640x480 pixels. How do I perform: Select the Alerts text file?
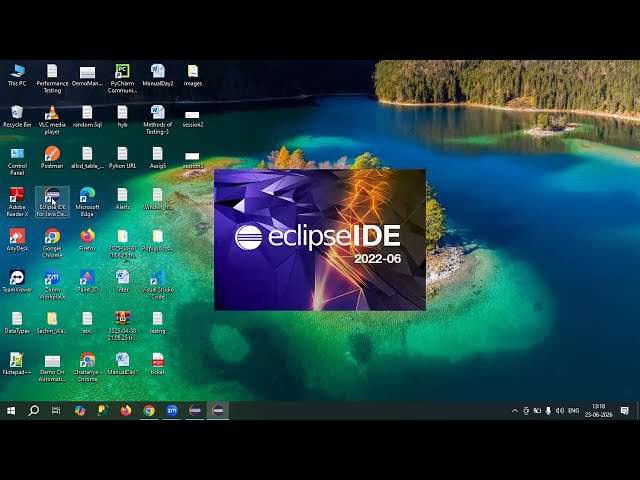pos(122,199)
